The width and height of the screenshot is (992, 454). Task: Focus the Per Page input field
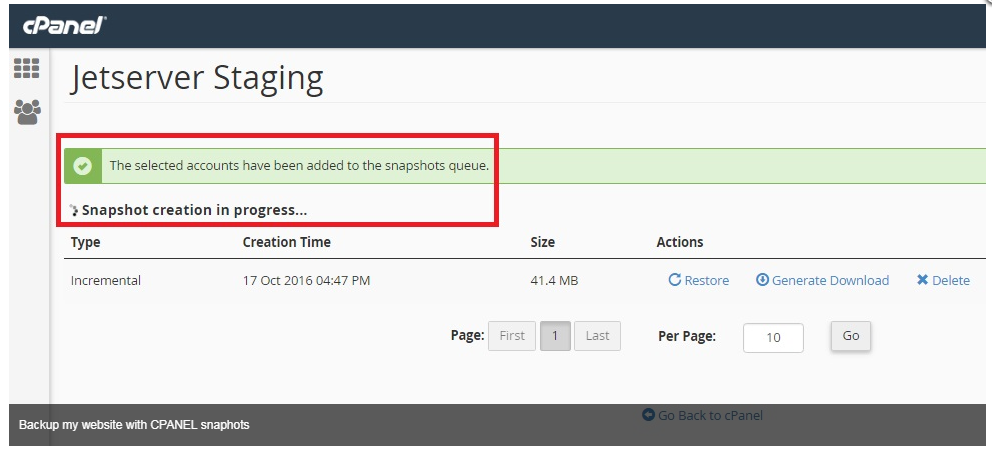tap(773, 338)
